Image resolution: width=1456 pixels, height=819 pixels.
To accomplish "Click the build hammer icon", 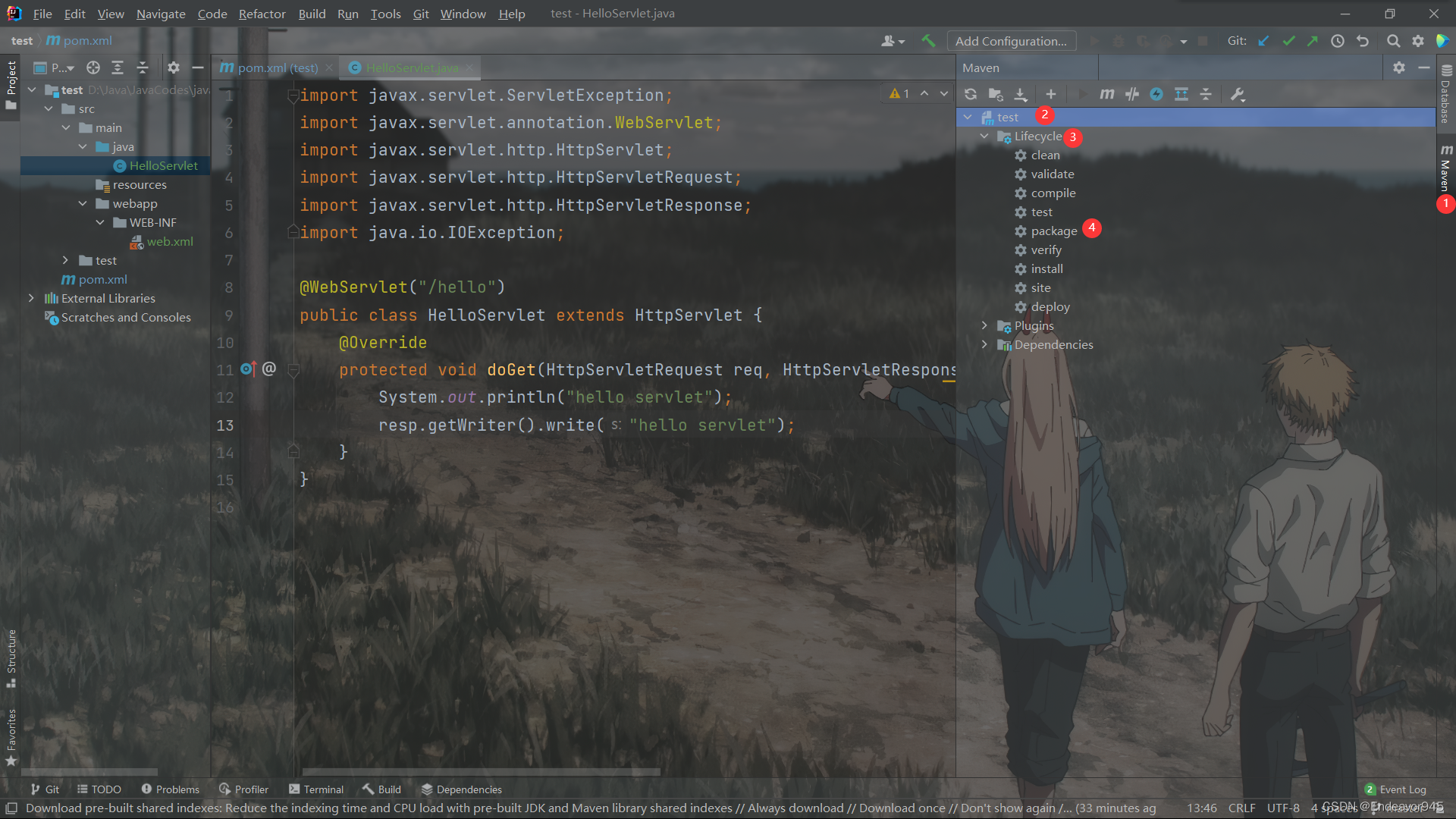I will point(928,41).
